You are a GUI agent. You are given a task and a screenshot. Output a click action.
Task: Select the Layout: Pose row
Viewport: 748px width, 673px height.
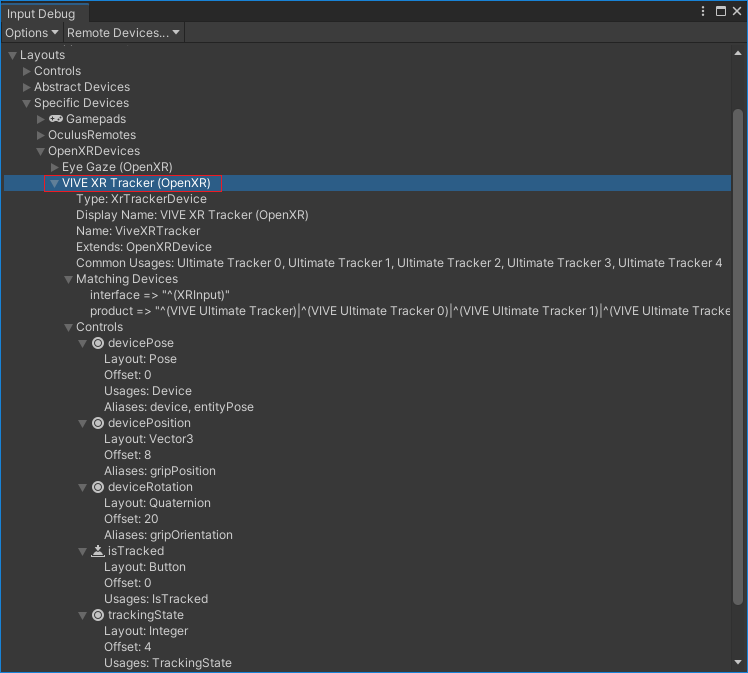click(x=367, y=359)
